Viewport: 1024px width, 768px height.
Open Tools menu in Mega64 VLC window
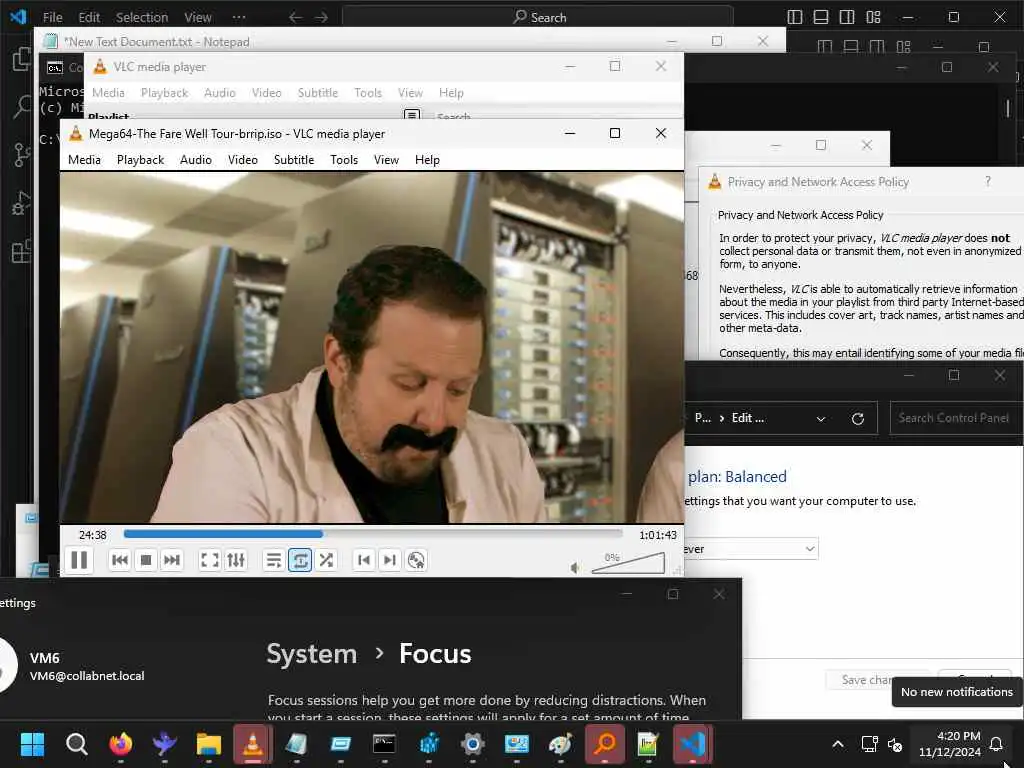pos(344,159)
